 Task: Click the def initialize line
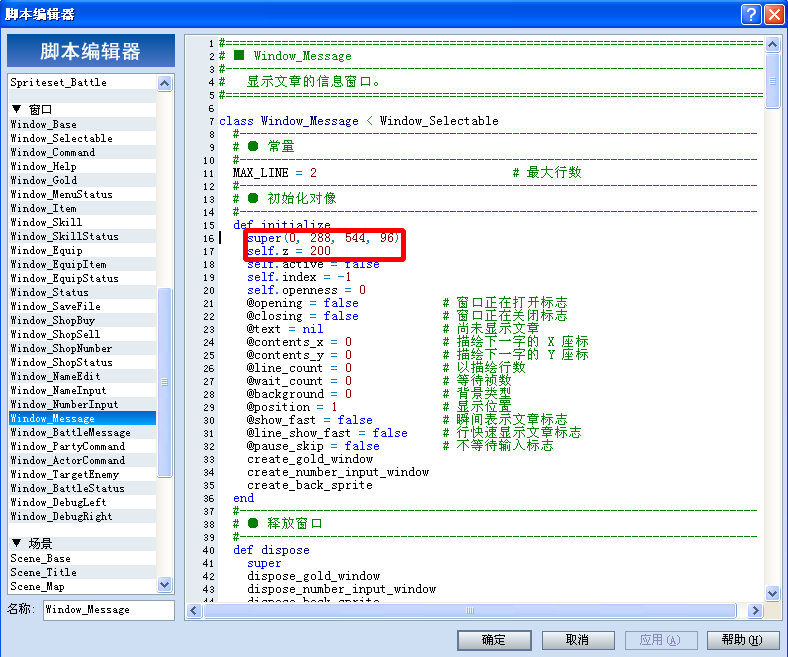point(282,225)
